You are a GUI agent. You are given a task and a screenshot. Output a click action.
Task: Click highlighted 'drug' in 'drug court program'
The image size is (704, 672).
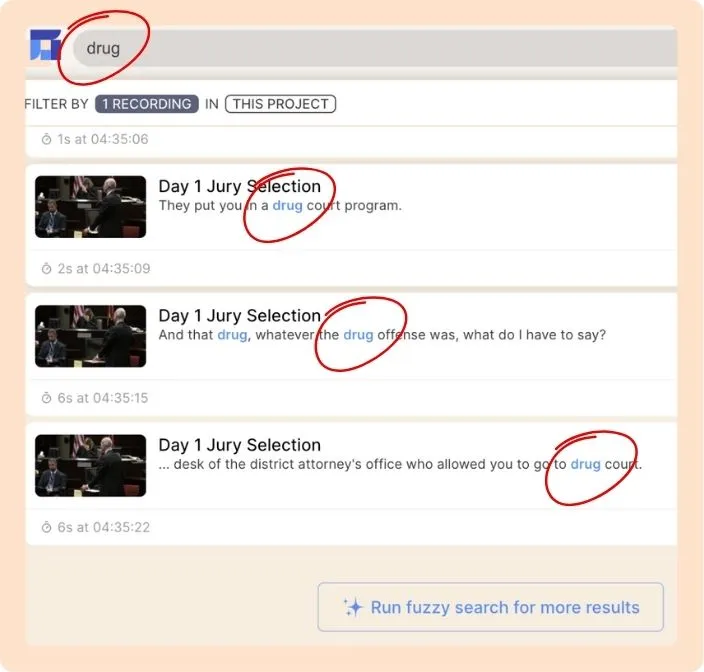click(x=287, y=206)
